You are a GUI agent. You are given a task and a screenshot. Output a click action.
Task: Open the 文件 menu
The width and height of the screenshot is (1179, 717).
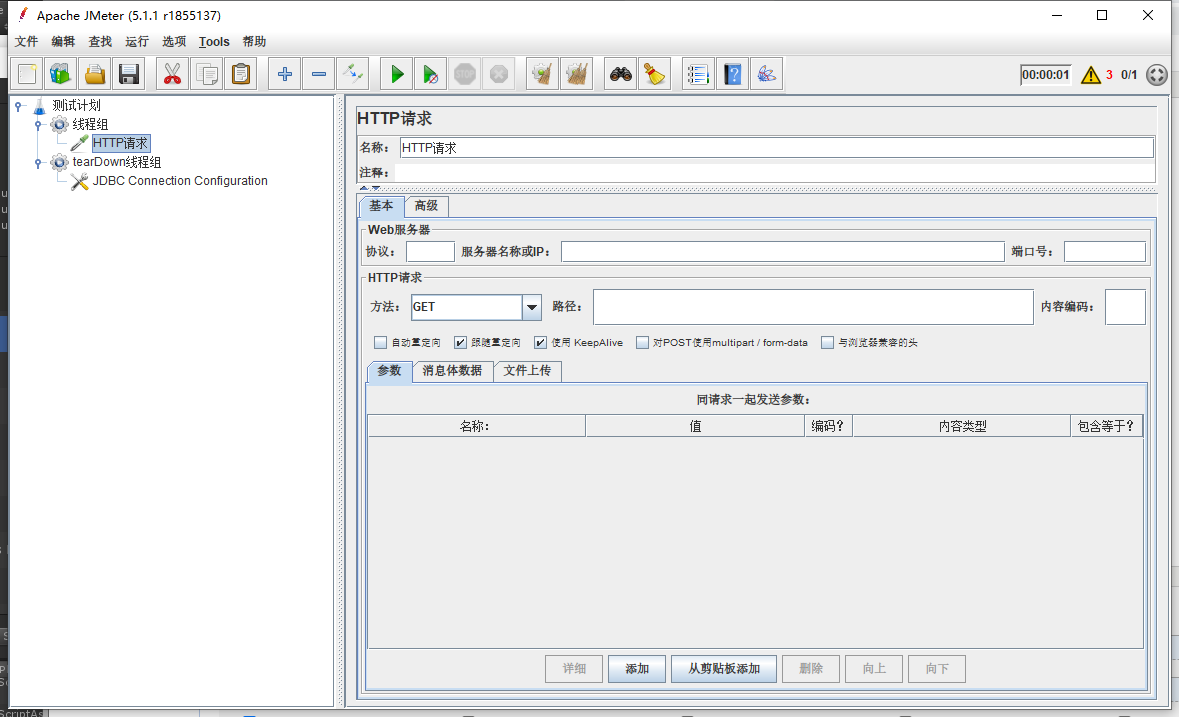point(26,41)
